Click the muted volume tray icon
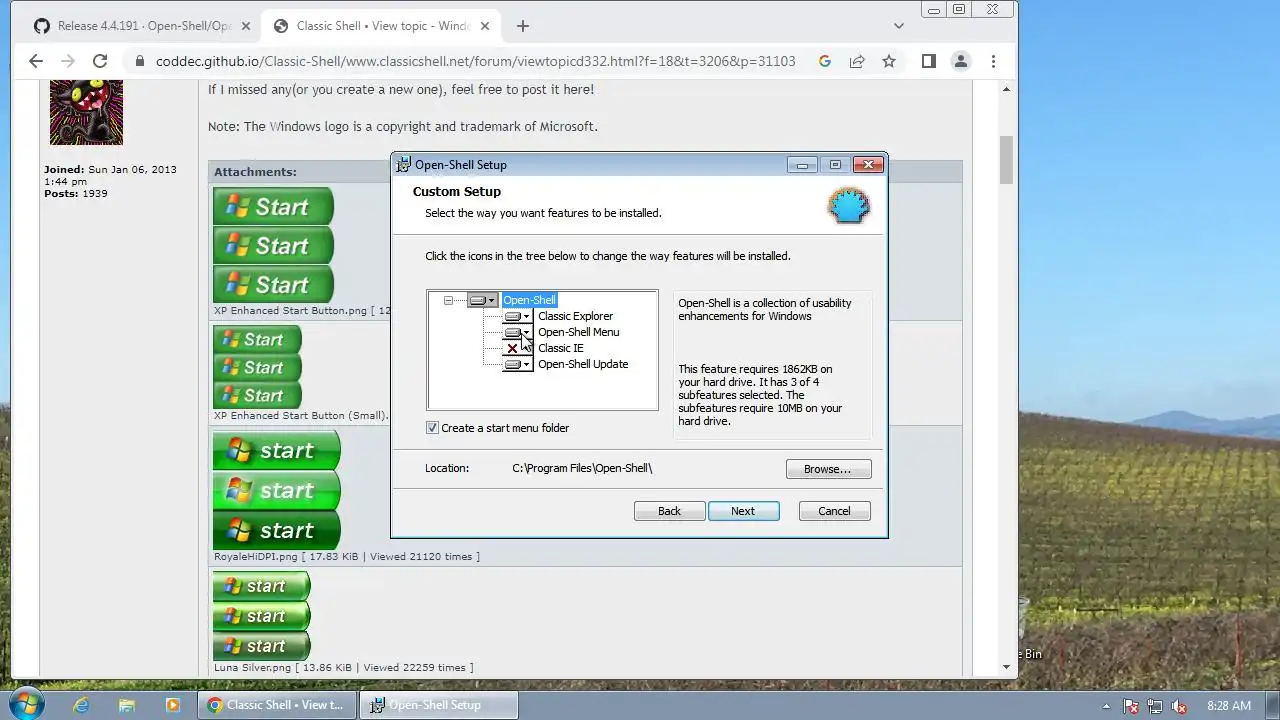 (x=1179, y=706)
